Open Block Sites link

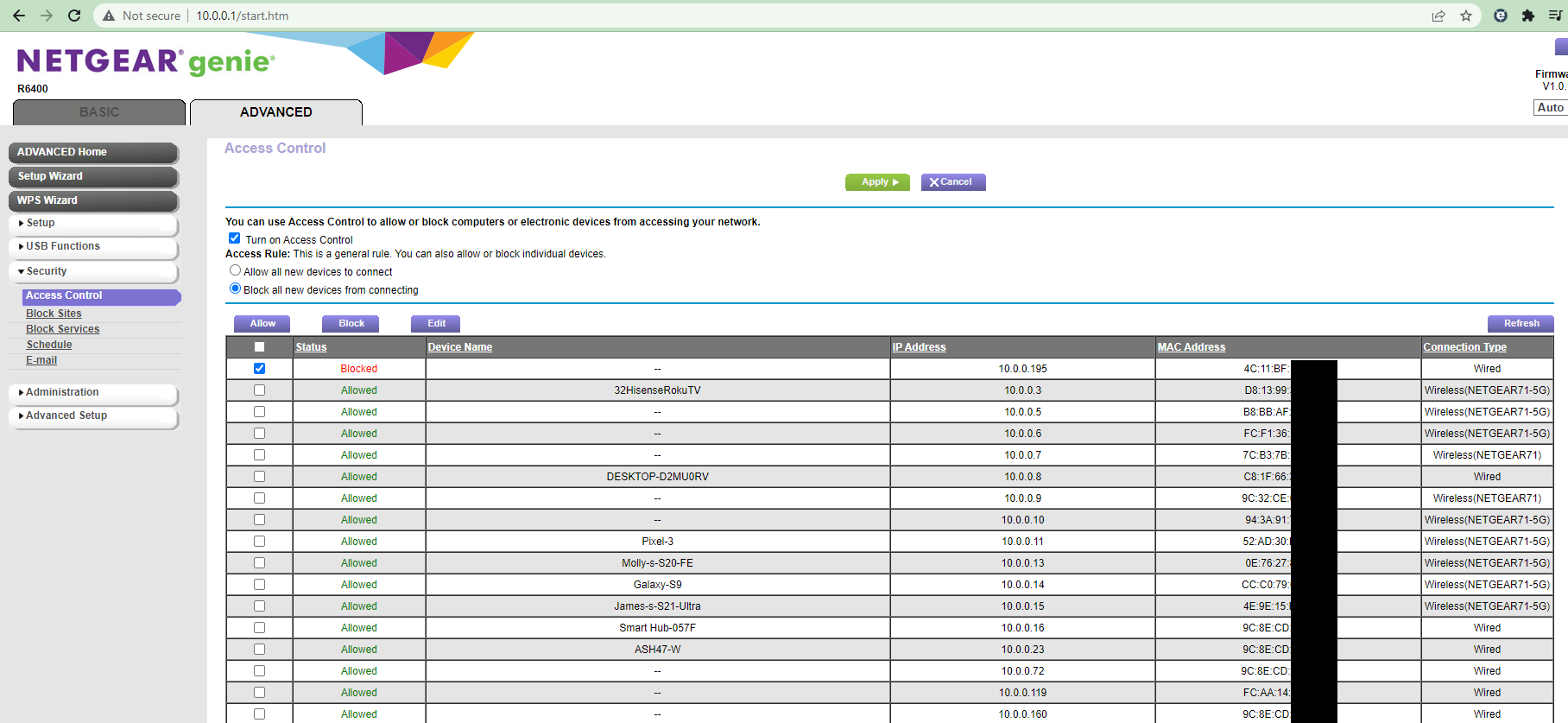point(54,314)
